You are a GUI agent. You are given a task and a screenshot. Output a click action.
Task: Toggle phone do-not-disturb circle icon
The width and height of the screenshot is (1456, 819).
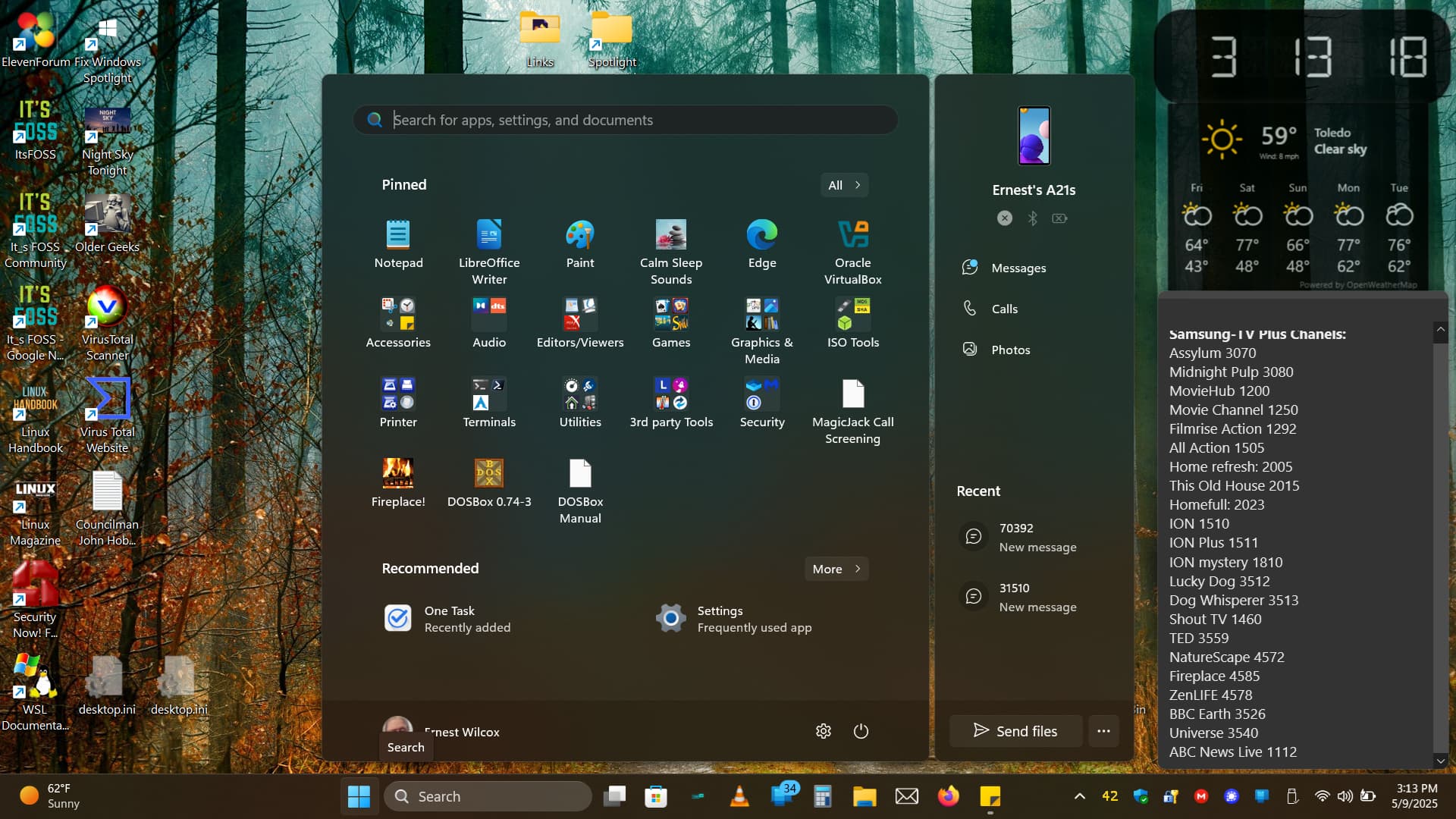pyautogui.click(x=1005, y=218)
